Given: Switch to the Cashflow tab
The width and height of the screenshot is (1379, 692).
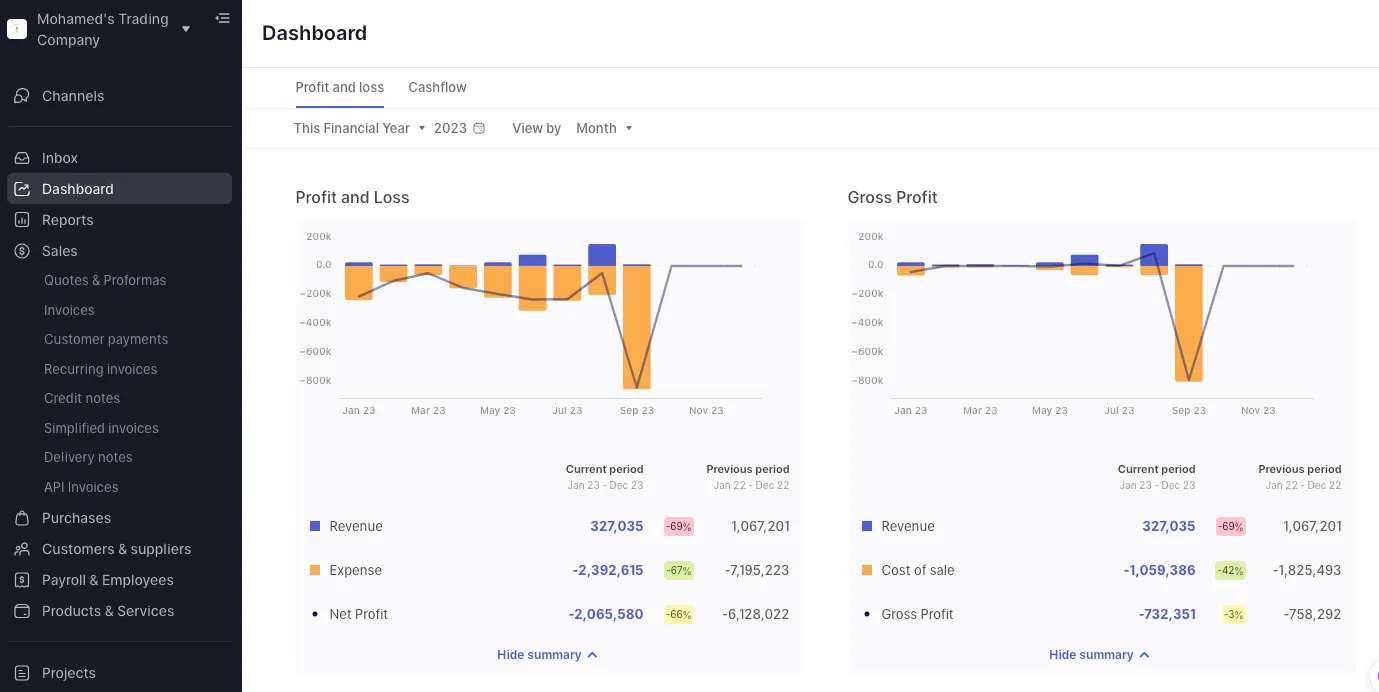Looking at the screenshot, I should pyautogui.click(x=437, y=87).
